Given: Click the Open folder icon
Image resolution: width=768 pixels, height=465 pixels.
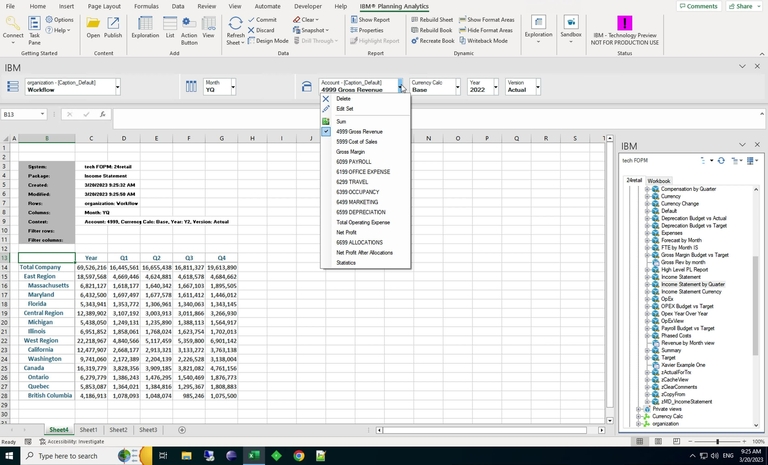Looking at the screenshot, I should 93,27.
